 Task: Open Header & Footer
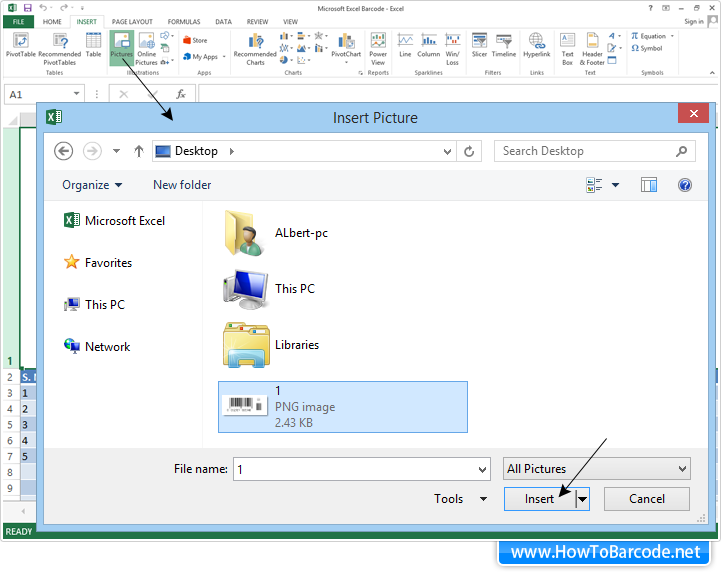(x=592, y=49)
